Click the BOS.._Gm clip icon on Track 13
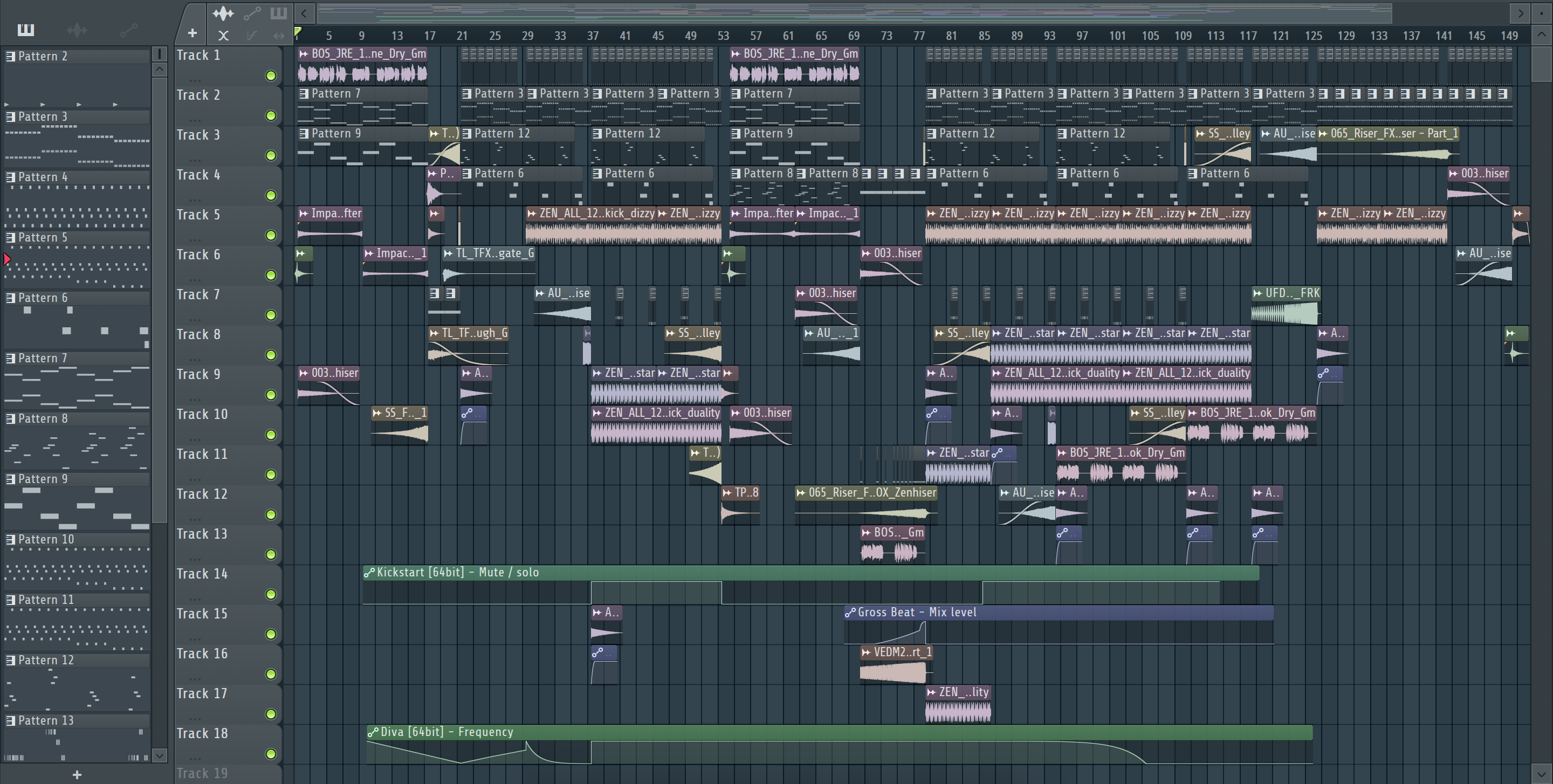 pos(867,533)
